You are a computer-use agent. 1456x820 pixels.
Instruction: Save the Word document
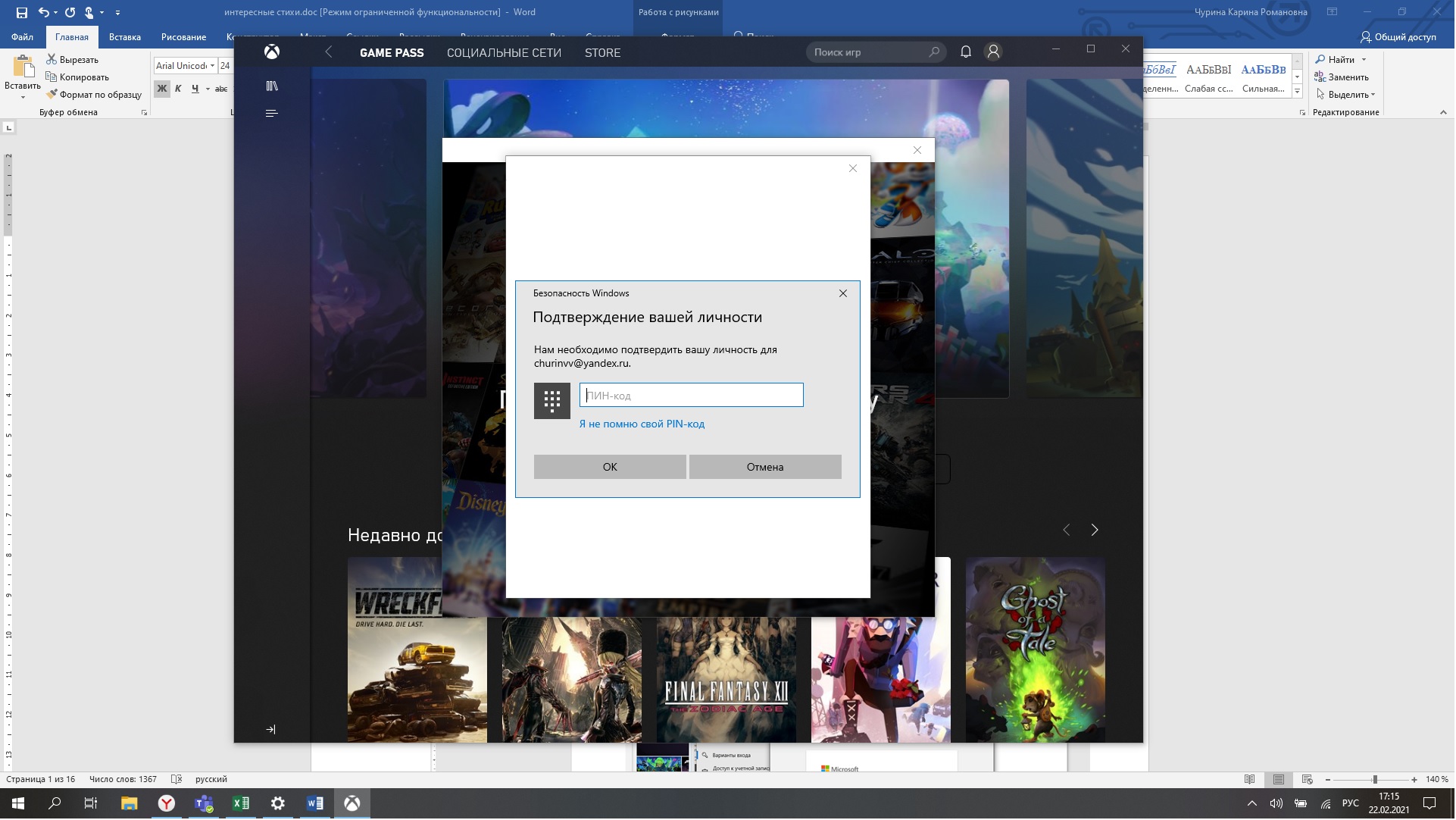(x=21, y=13)
